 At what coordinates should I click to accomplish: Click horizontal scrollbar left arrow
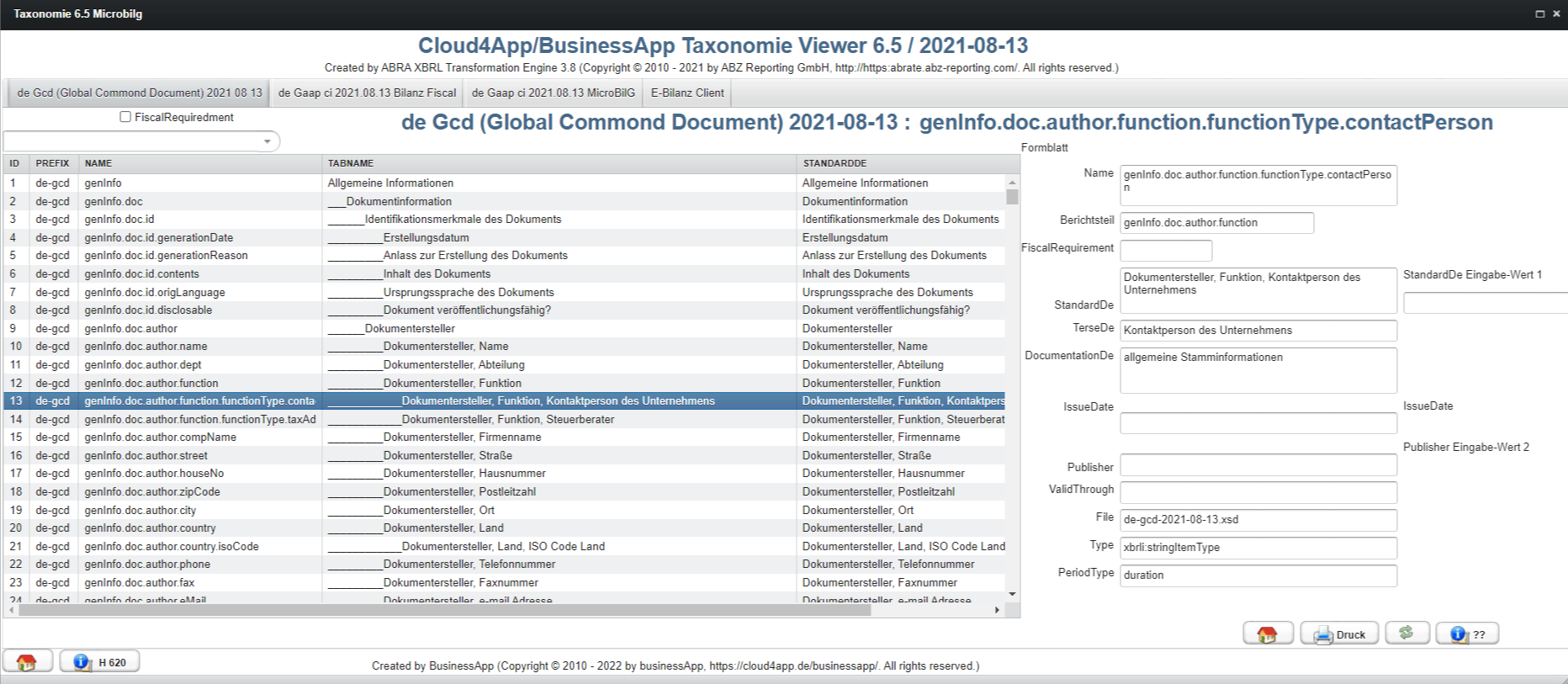click(x=11, y=610)
